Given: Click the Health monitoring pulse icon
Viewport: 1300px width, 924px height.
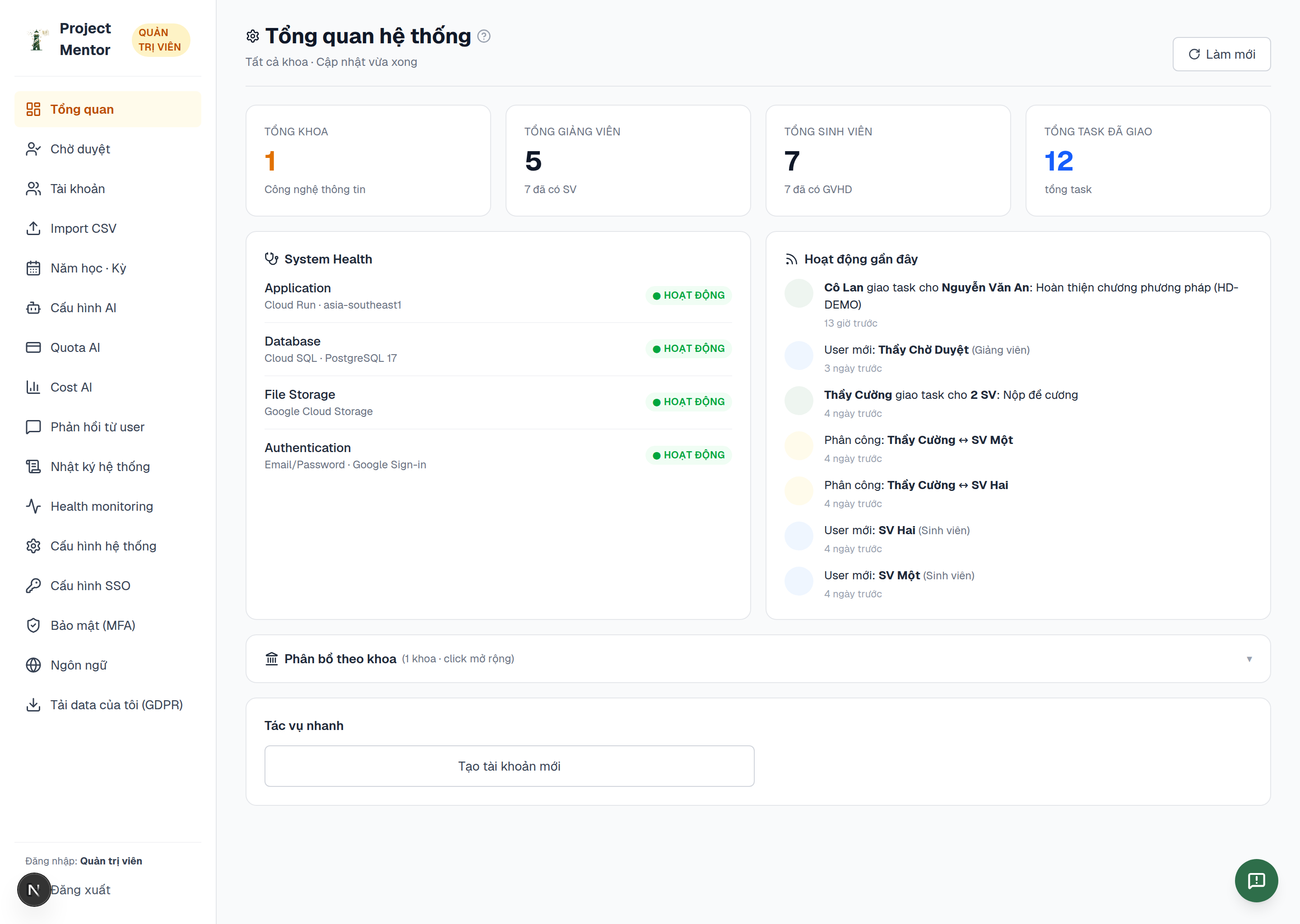Looking at the screenshot, I should (x=33, y=506).
